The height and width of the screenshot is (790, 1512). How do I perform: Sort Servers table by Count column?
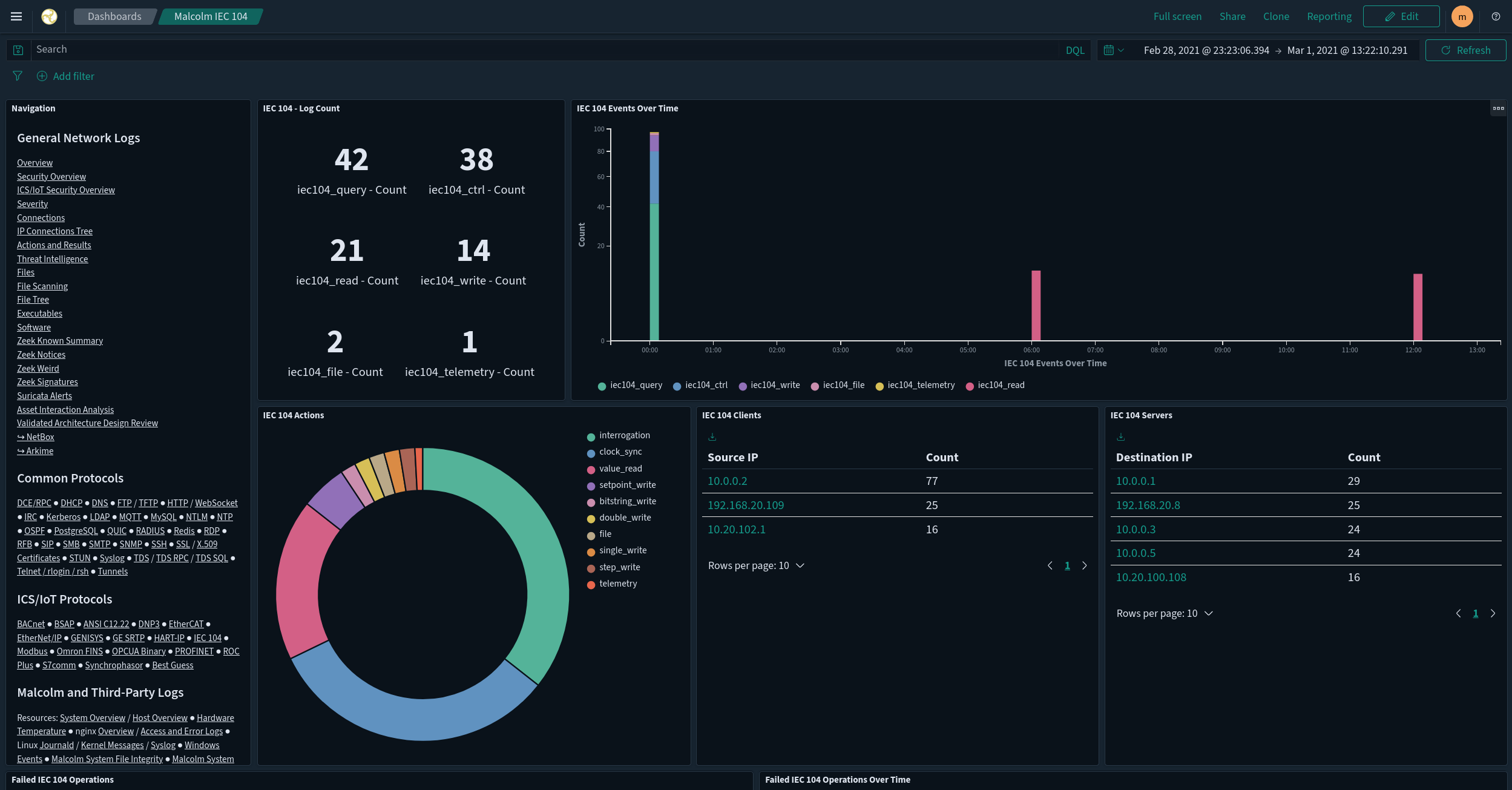[1364, 458]
